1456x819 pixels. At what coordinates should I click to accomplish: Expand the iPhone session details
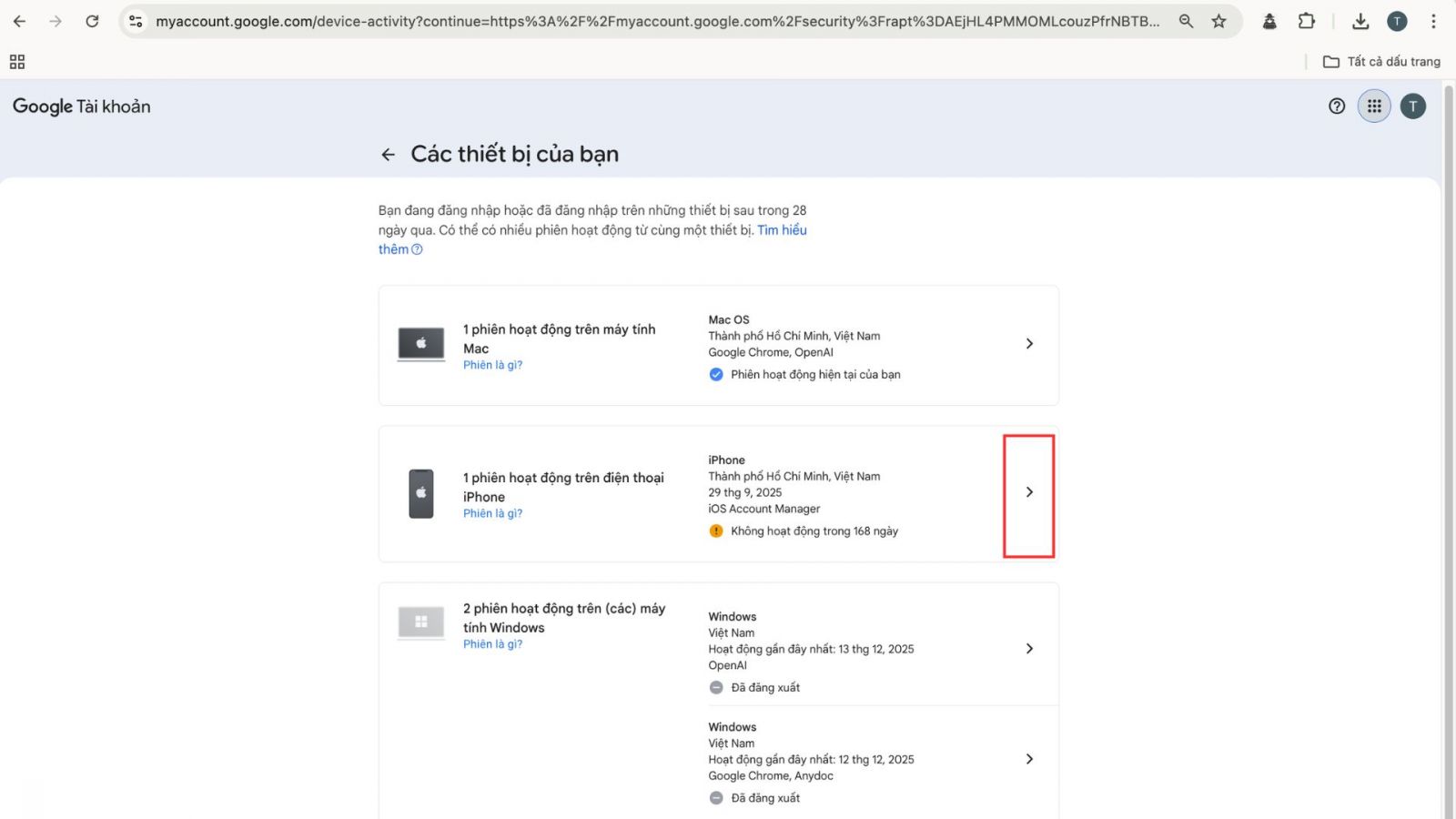click(1029, 492)
